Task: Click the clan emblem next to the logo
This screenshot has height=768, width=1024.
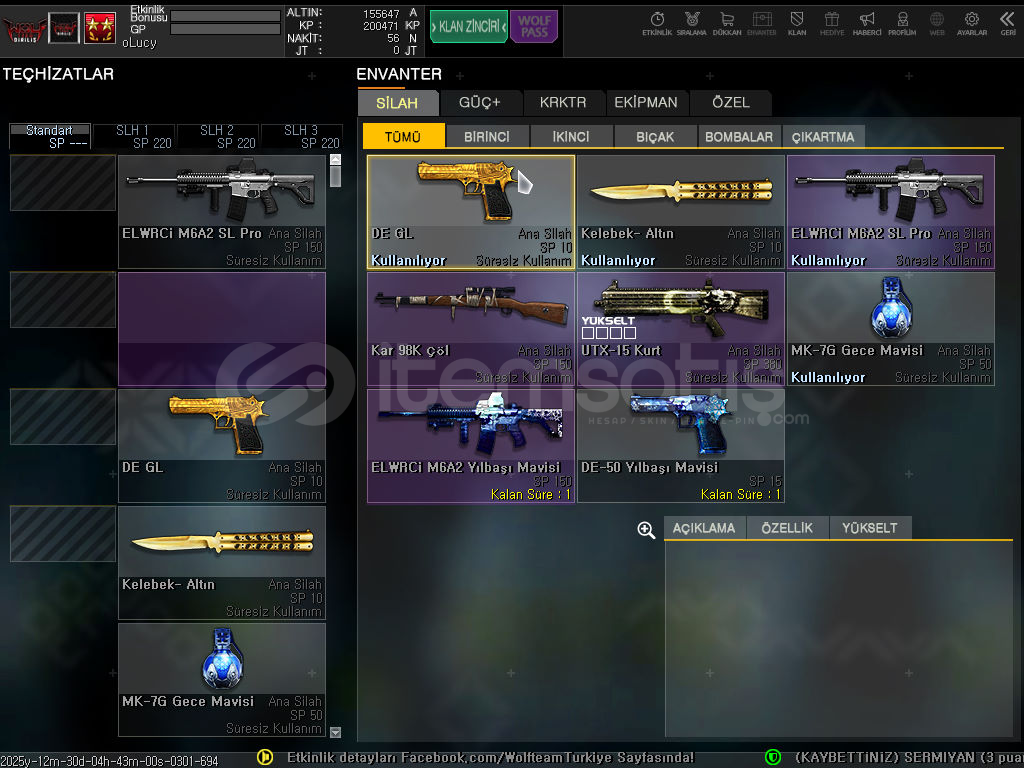Action: click(x=64, y=28)
